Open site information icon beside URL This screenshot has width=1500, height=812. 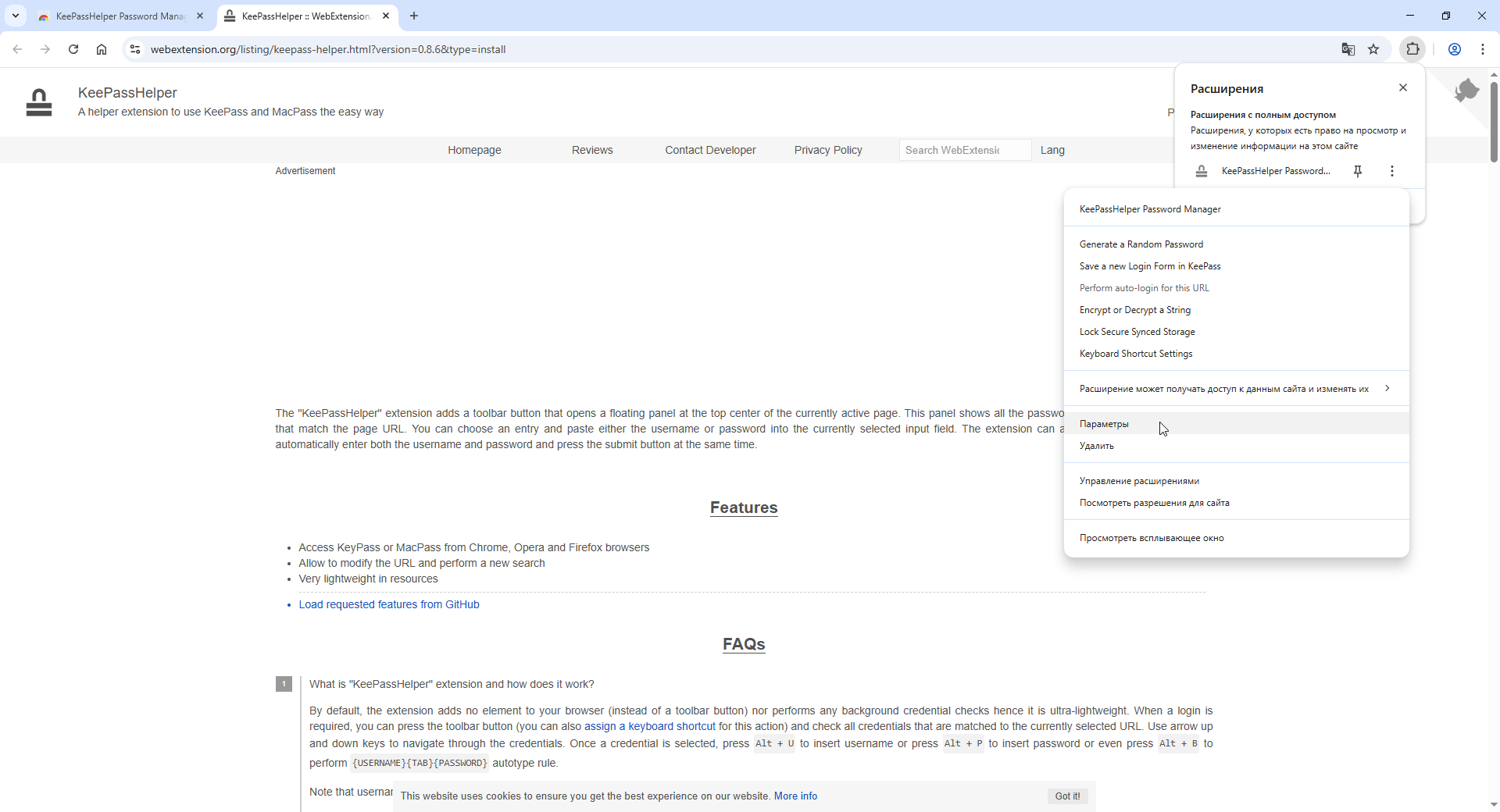pyautogui.click(x=135, y=49)
